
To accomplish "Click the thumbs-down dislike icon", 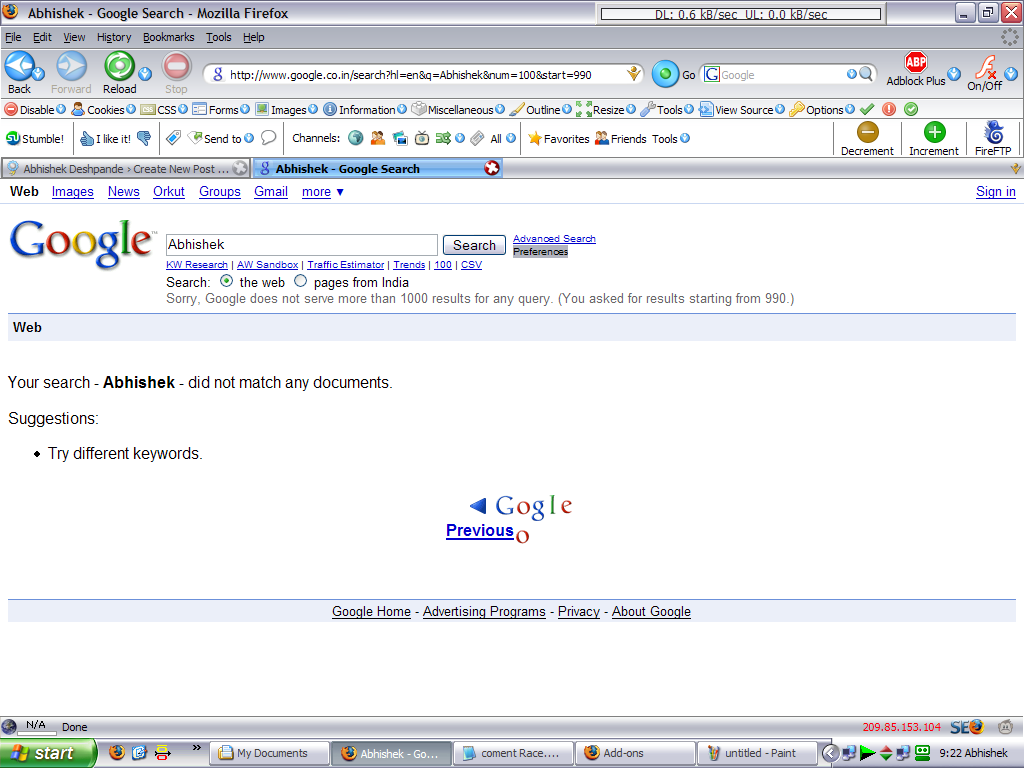I will coord(144,138).
